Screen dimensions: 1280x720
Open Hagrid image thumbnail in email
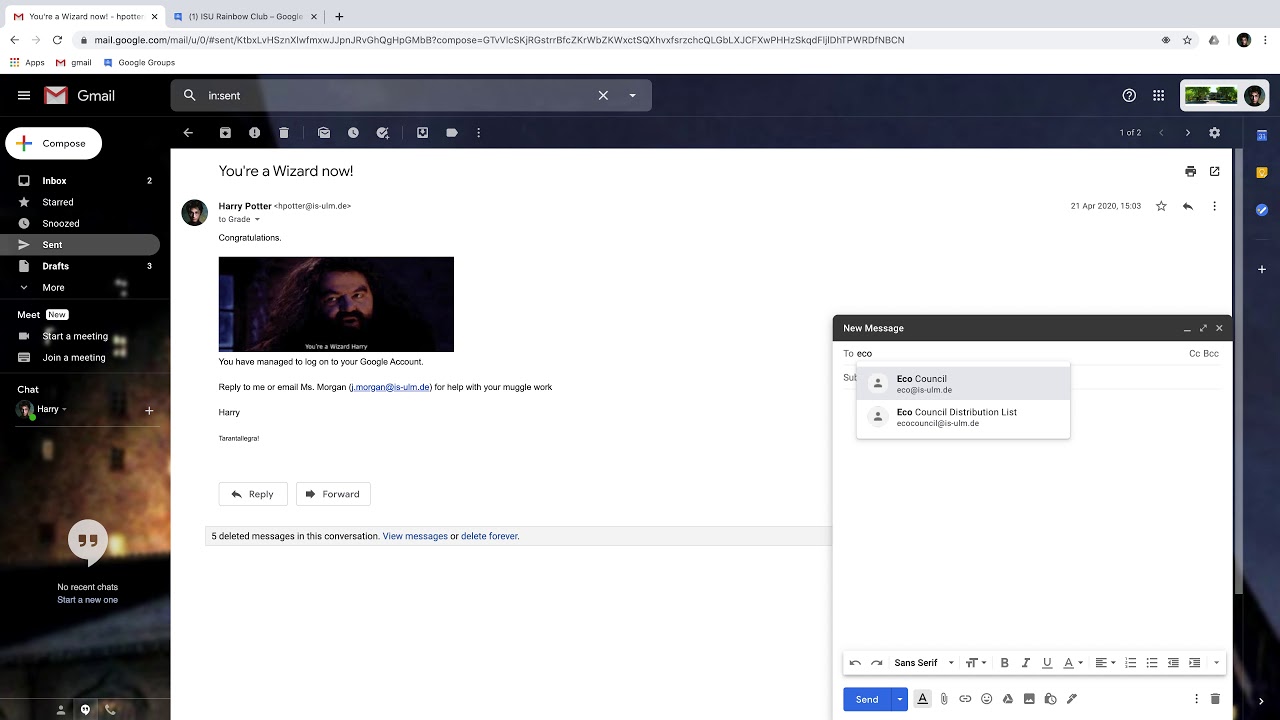pyautogui.click(x=336, y=304)
